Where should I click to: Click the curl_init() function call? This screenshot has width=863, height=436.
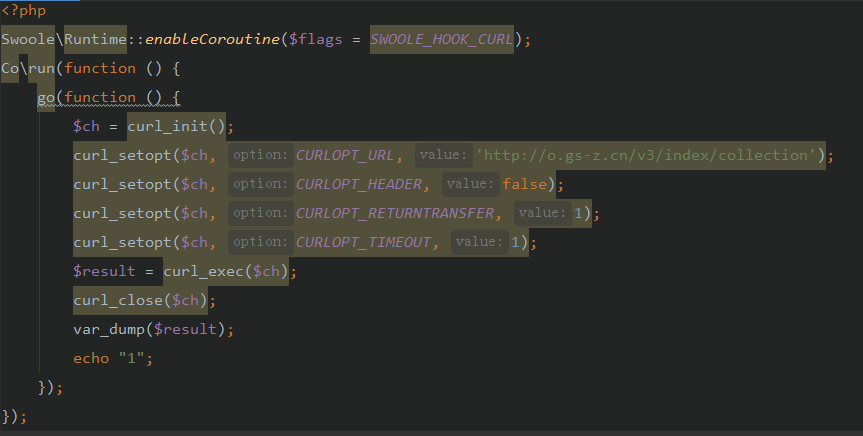click(177, 126)
